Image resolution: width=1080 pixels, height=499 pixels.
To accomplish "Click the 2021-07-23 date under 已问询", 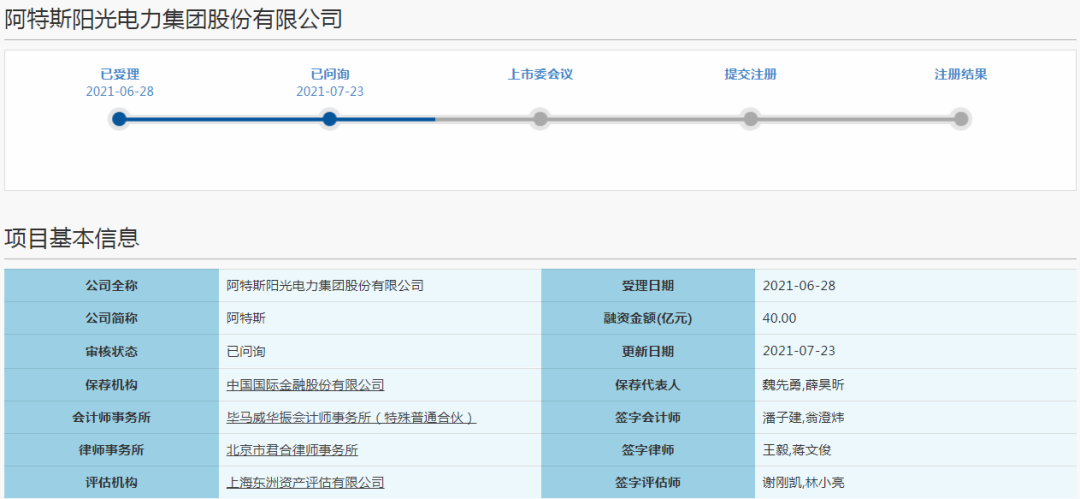I will (330, 91).
